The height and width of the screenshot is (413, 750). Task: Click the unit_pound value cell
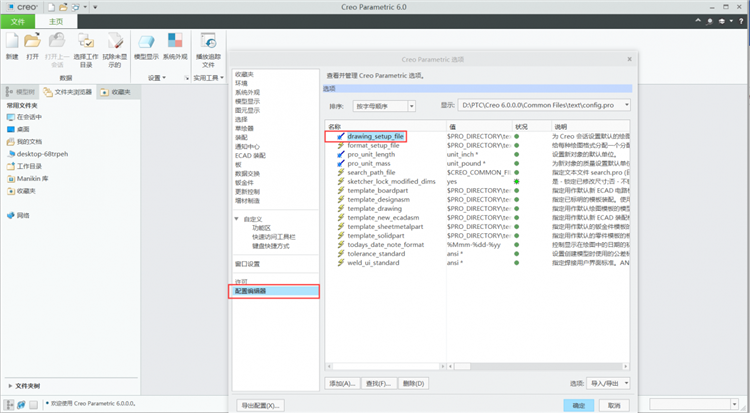(x=466, y=164)
